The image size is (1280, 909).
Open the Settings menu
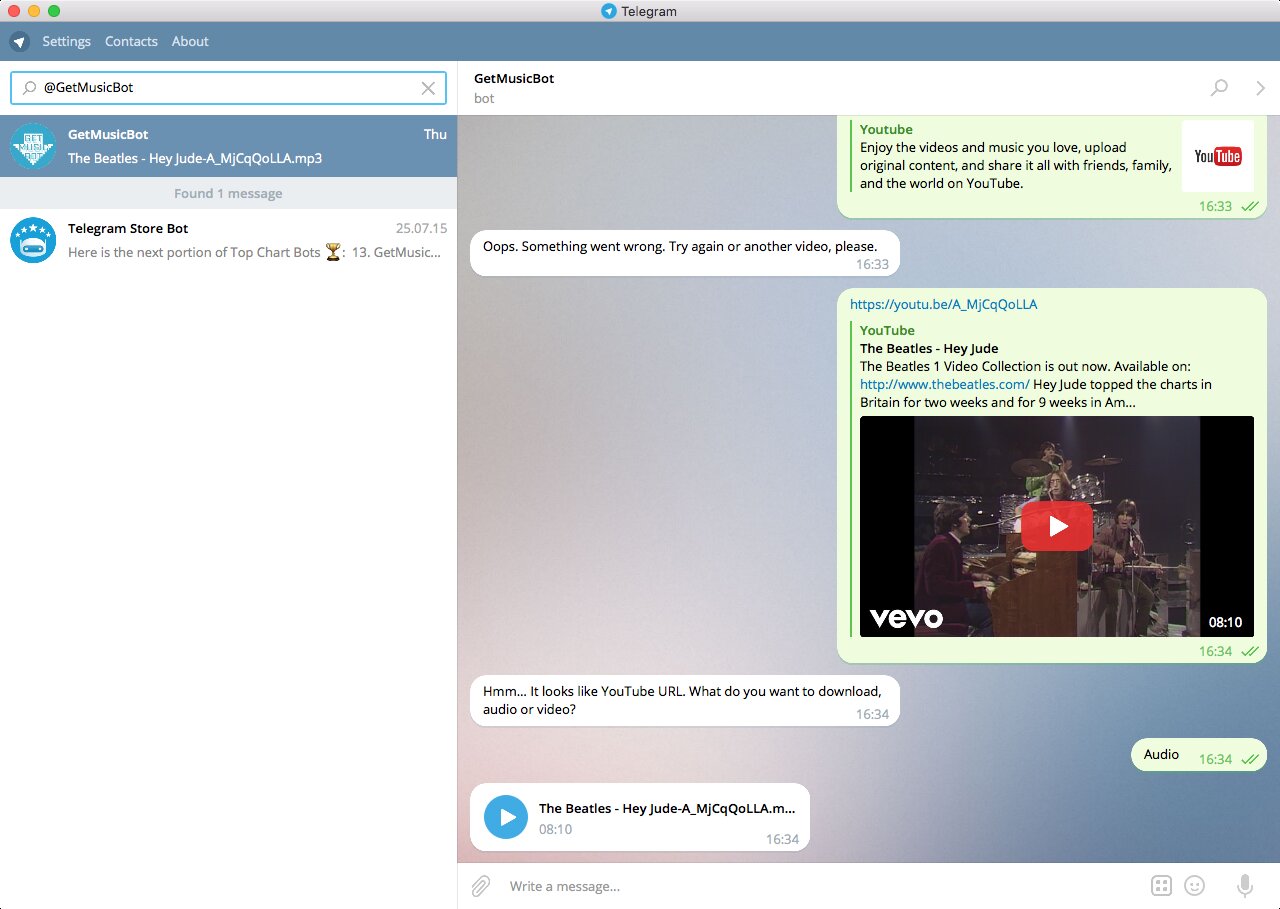point(66,42)
